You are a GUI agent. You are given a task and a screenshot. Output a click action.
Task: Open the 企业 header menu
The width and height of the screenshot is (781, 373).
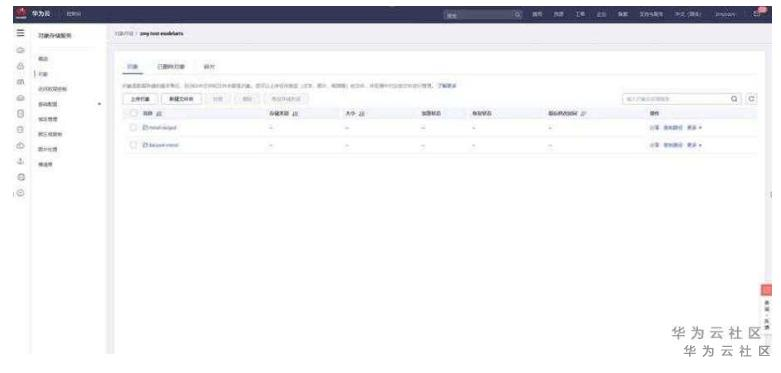click(602, 14)
